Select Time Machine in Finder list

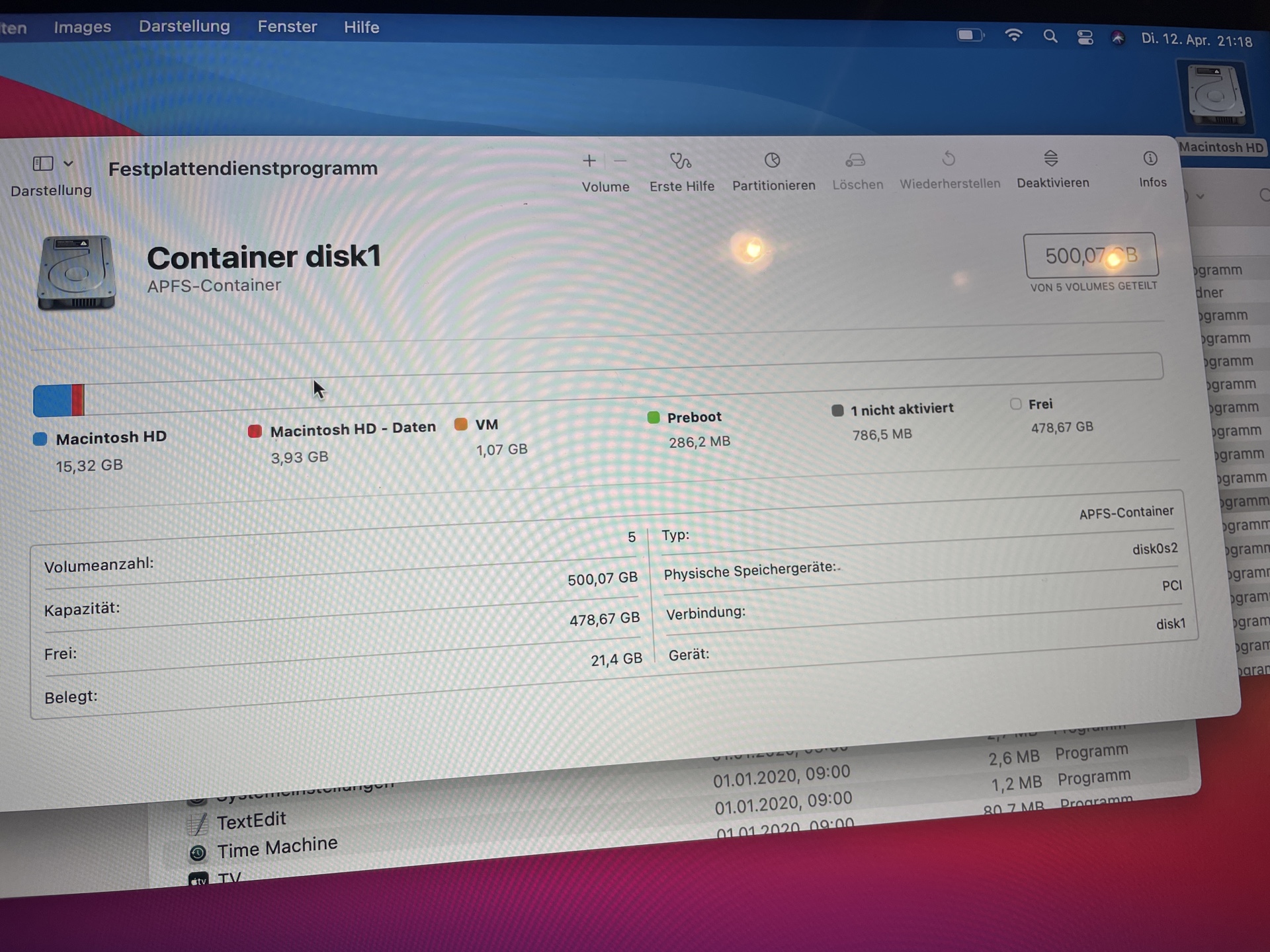276,847
